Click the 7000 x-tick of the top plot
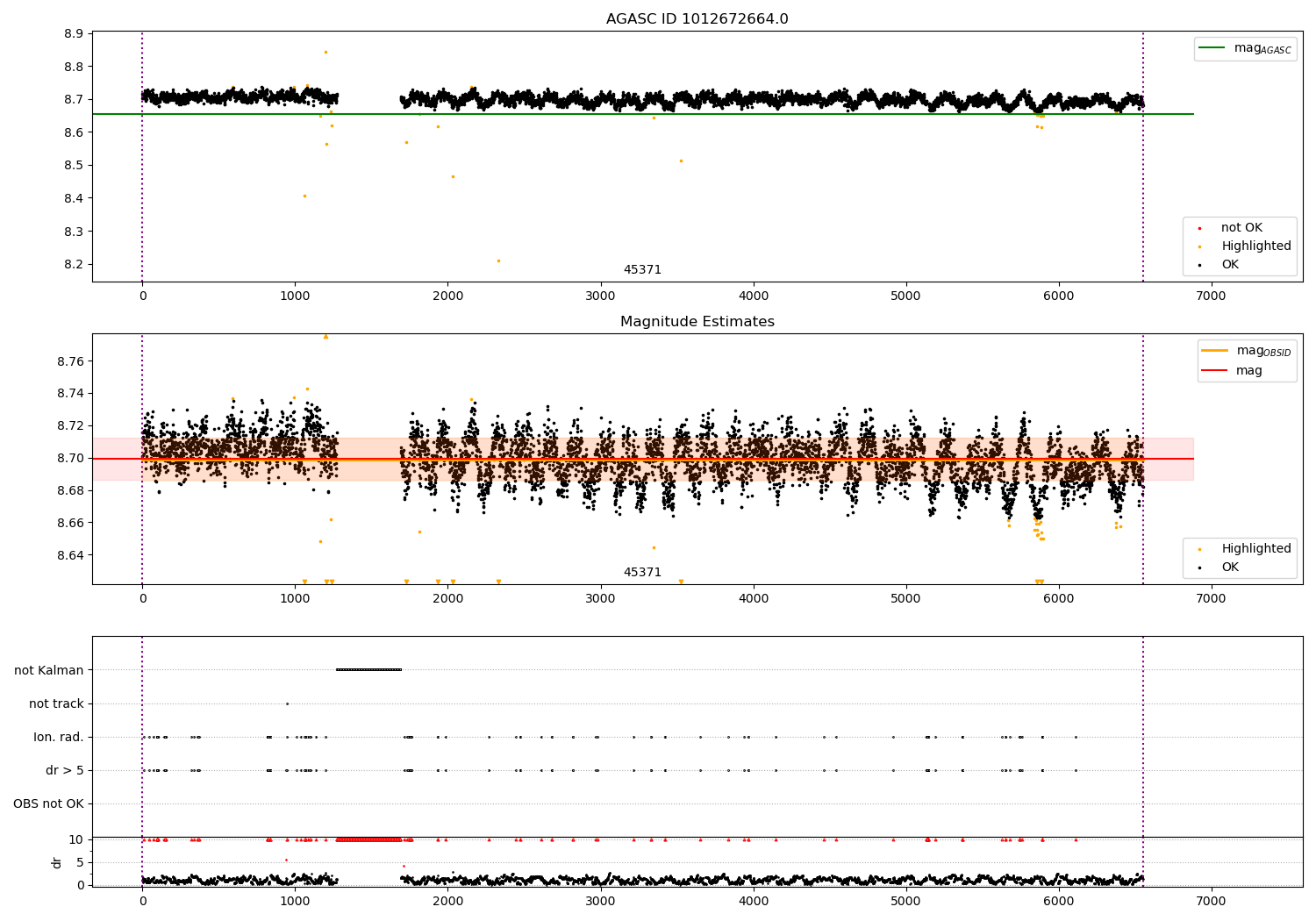Viewport: 1316px width, 921px height. pyautogui.click(x=1211, y=296)
